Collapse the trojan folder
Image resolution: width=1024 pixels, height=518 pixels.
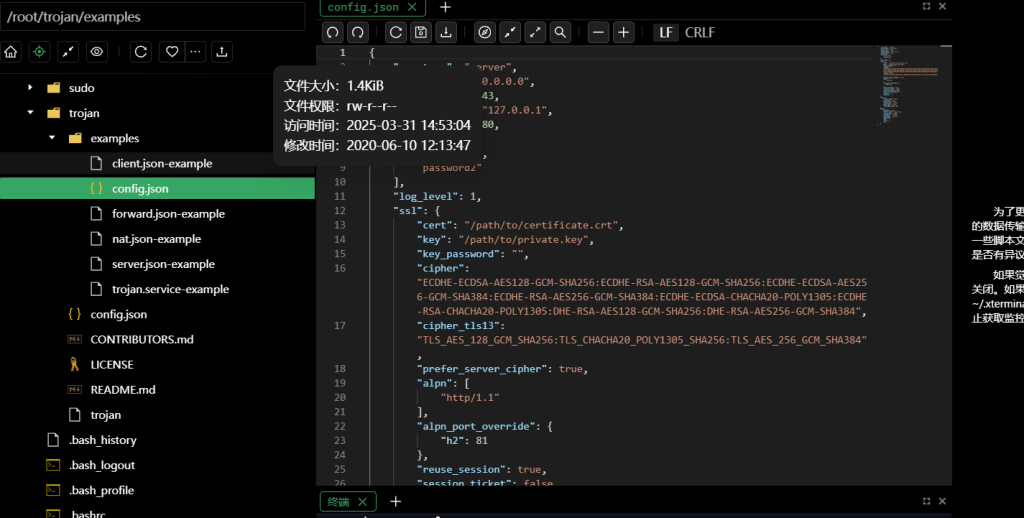pos(30,113)
